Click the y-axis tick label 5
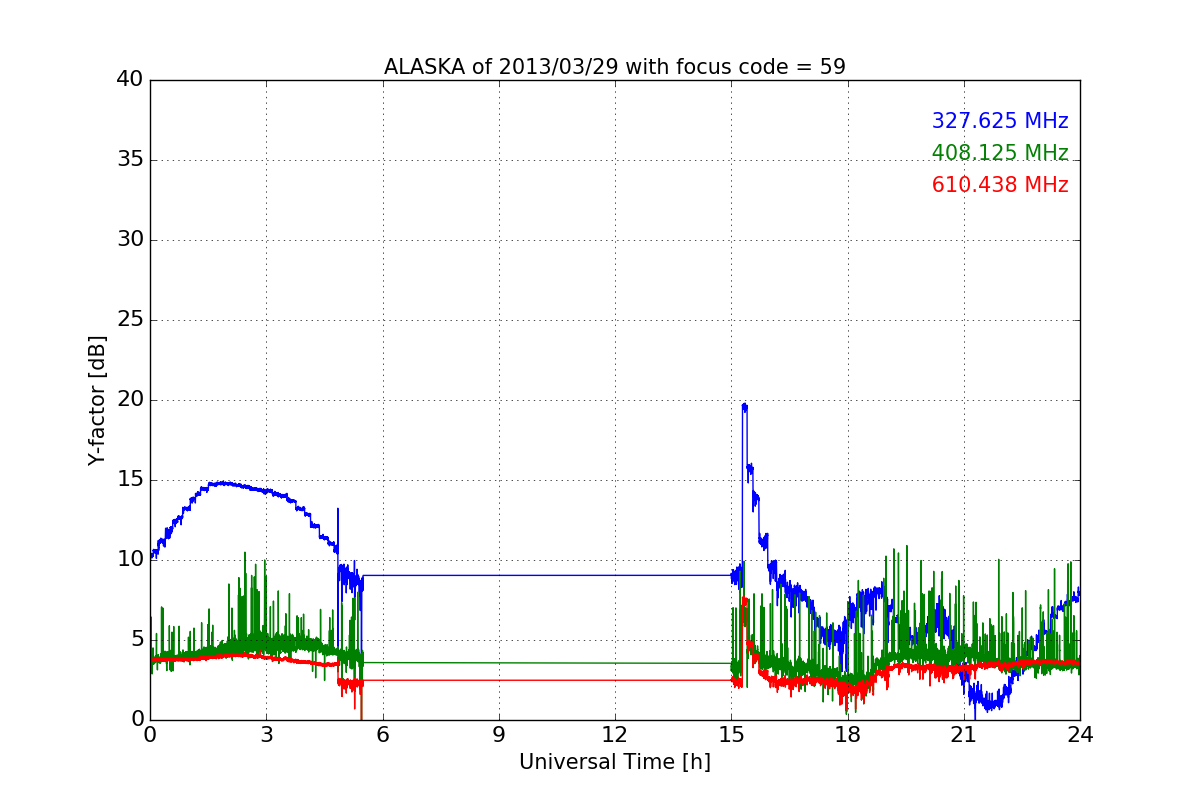 [136, 640]
